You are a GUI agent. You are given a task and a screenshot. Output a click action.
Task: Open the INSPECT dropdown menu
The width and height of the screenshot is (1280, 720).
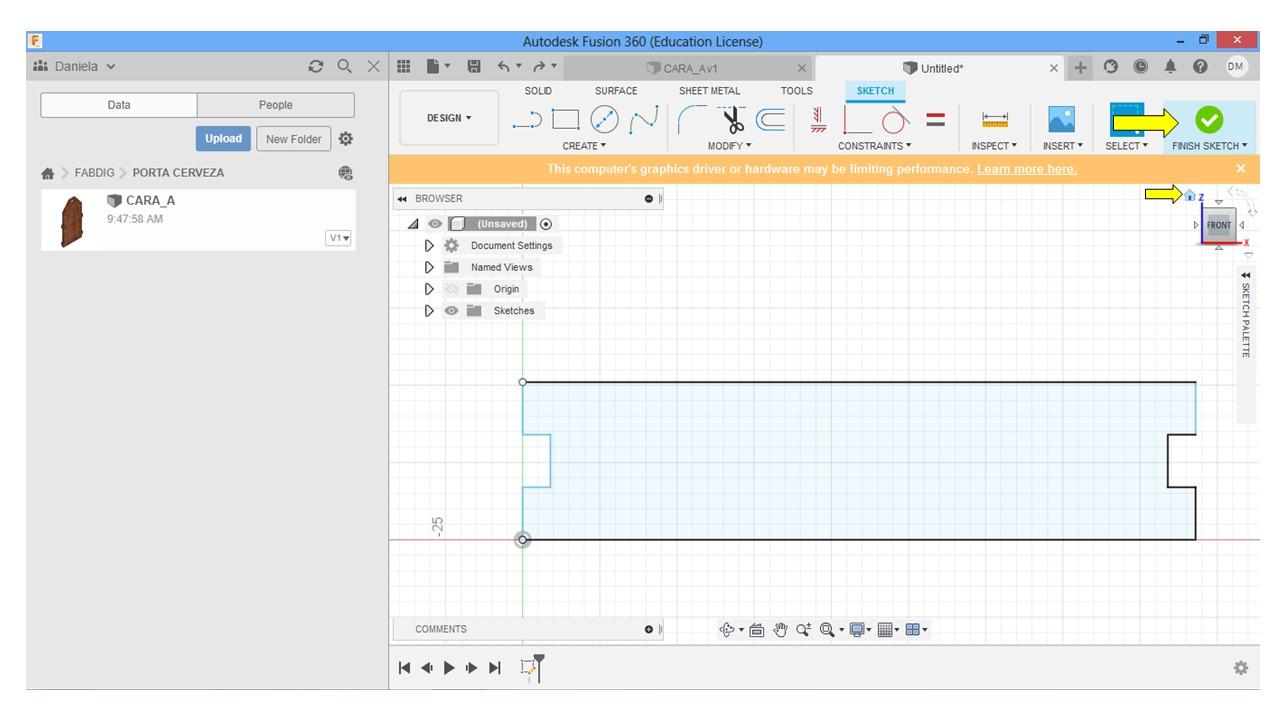[994, 146]
